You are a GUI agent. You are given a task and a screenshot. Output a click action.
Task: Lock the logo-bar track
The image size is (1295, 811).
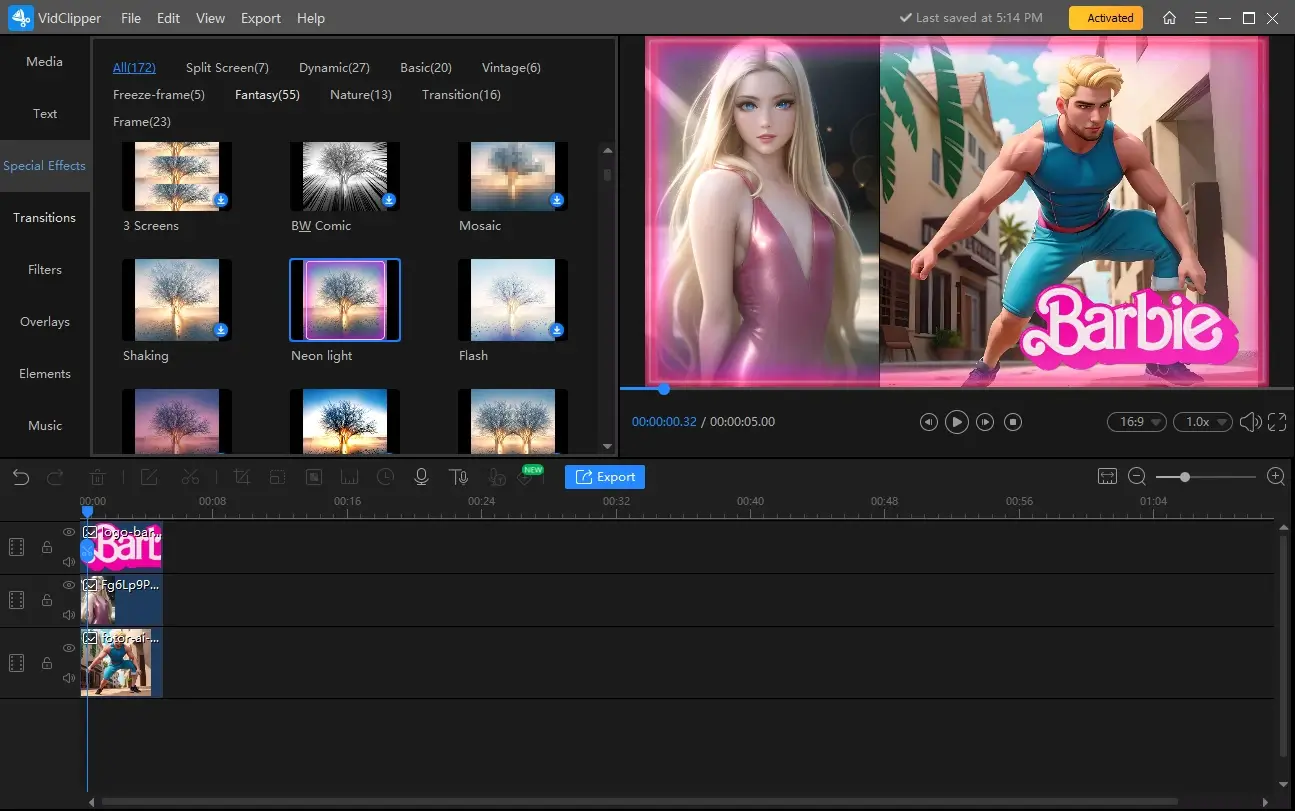[x=46, y=547]
